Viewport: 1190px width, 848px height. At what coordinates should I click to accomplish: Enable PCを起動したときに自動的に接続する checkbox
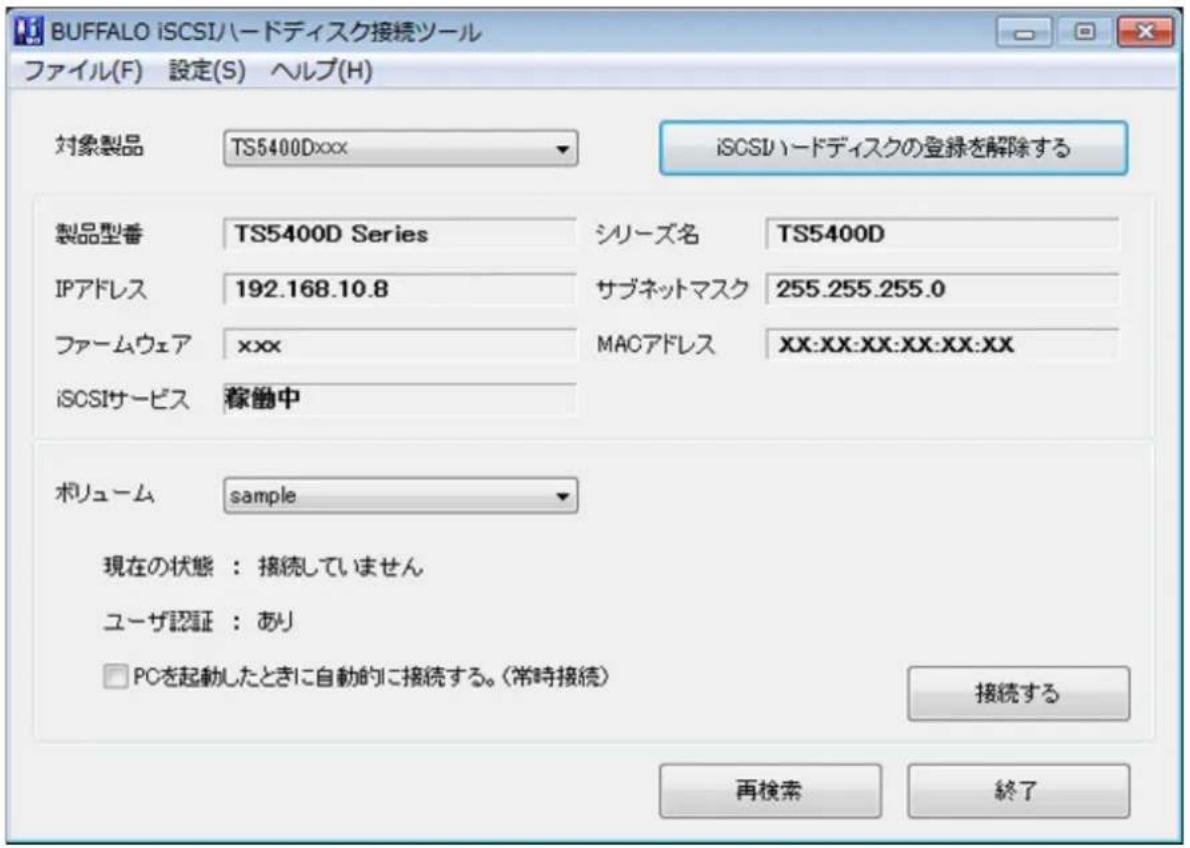click(x=115, y=676)
